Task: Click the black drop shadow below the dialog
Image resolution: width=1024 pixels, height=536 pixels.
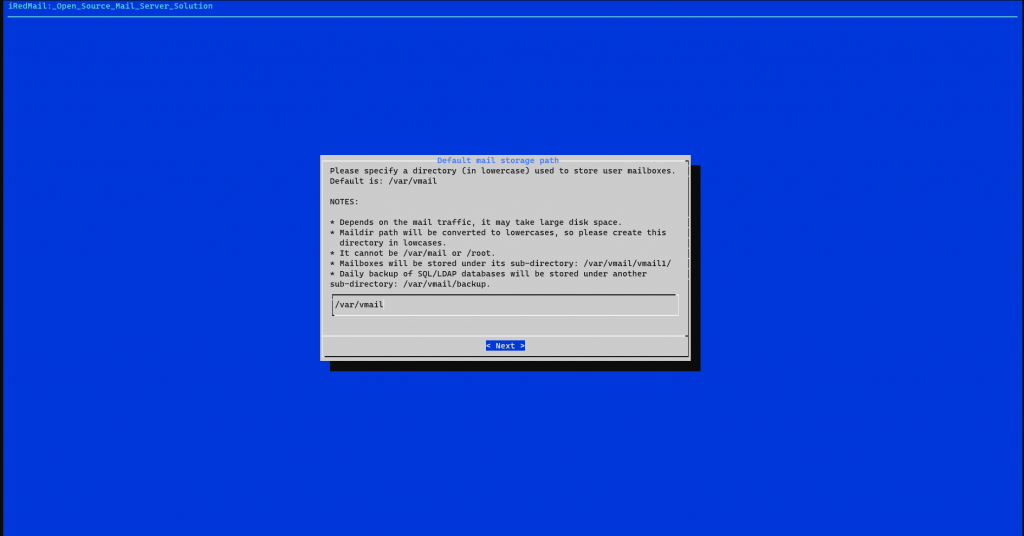Action: [515, 366]
